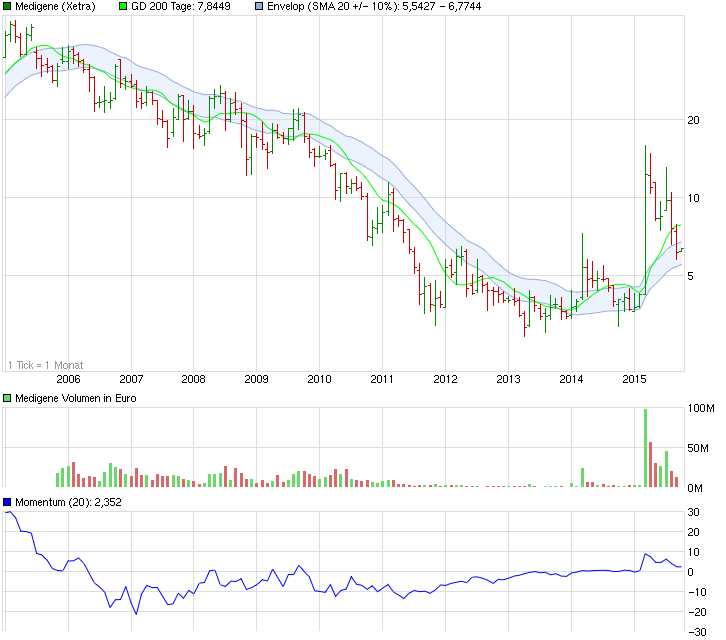Click the long green early-2014 price candle
Viewport: 726px width, 640px height.
[x=582, y=266]
